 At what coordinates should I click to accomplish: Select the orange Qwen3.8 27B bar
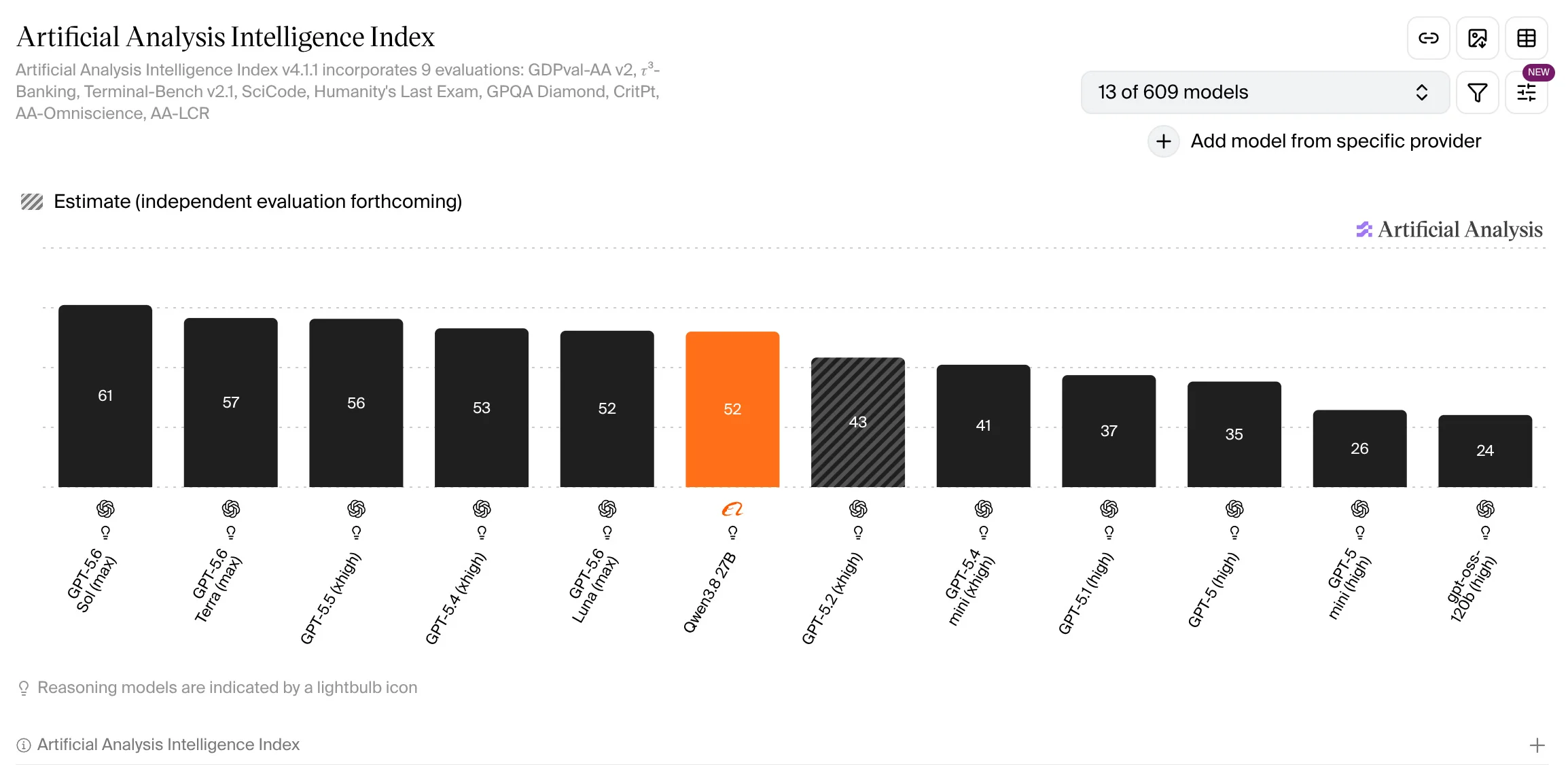(732, 409)
